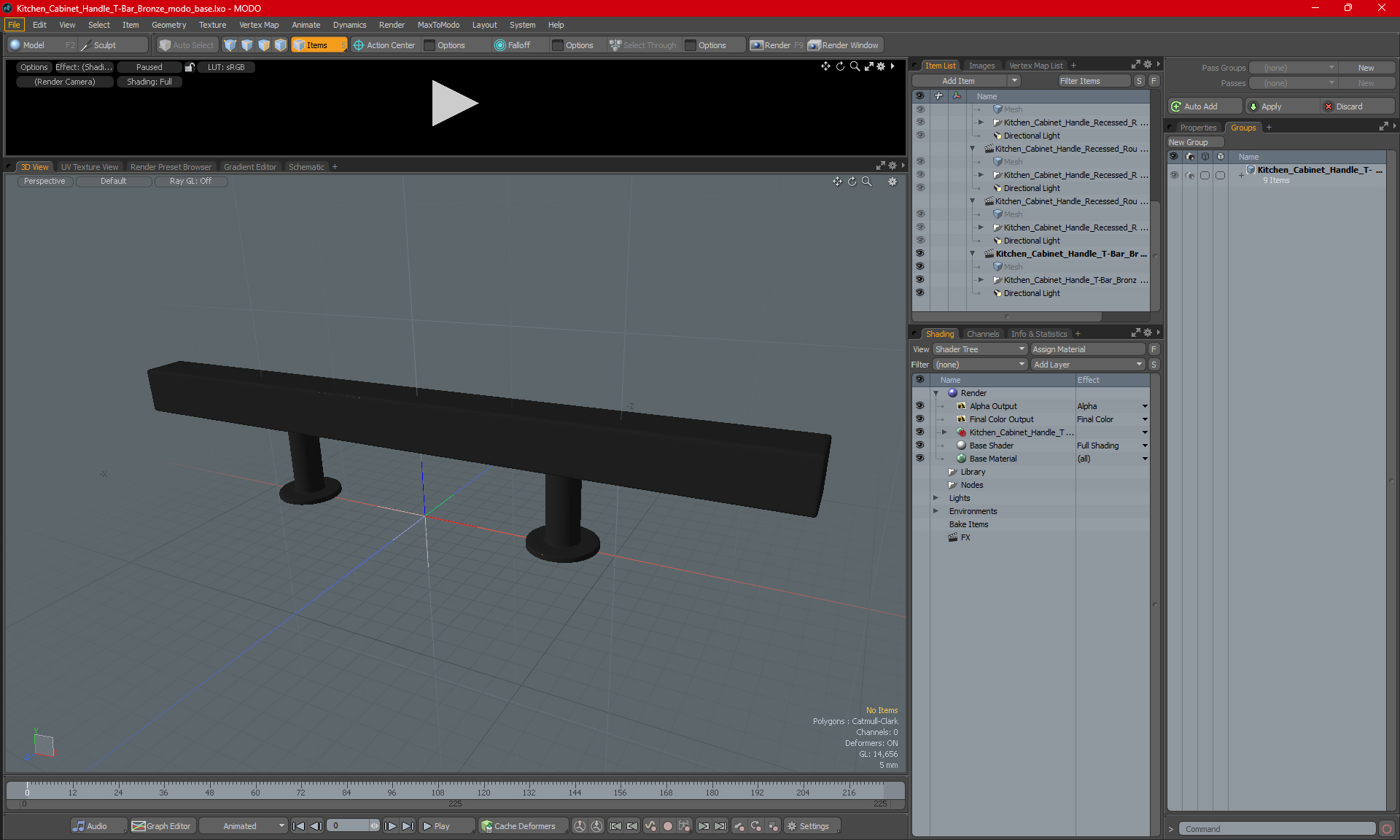
Task: Select Items mode button
Action: [319, 45]
